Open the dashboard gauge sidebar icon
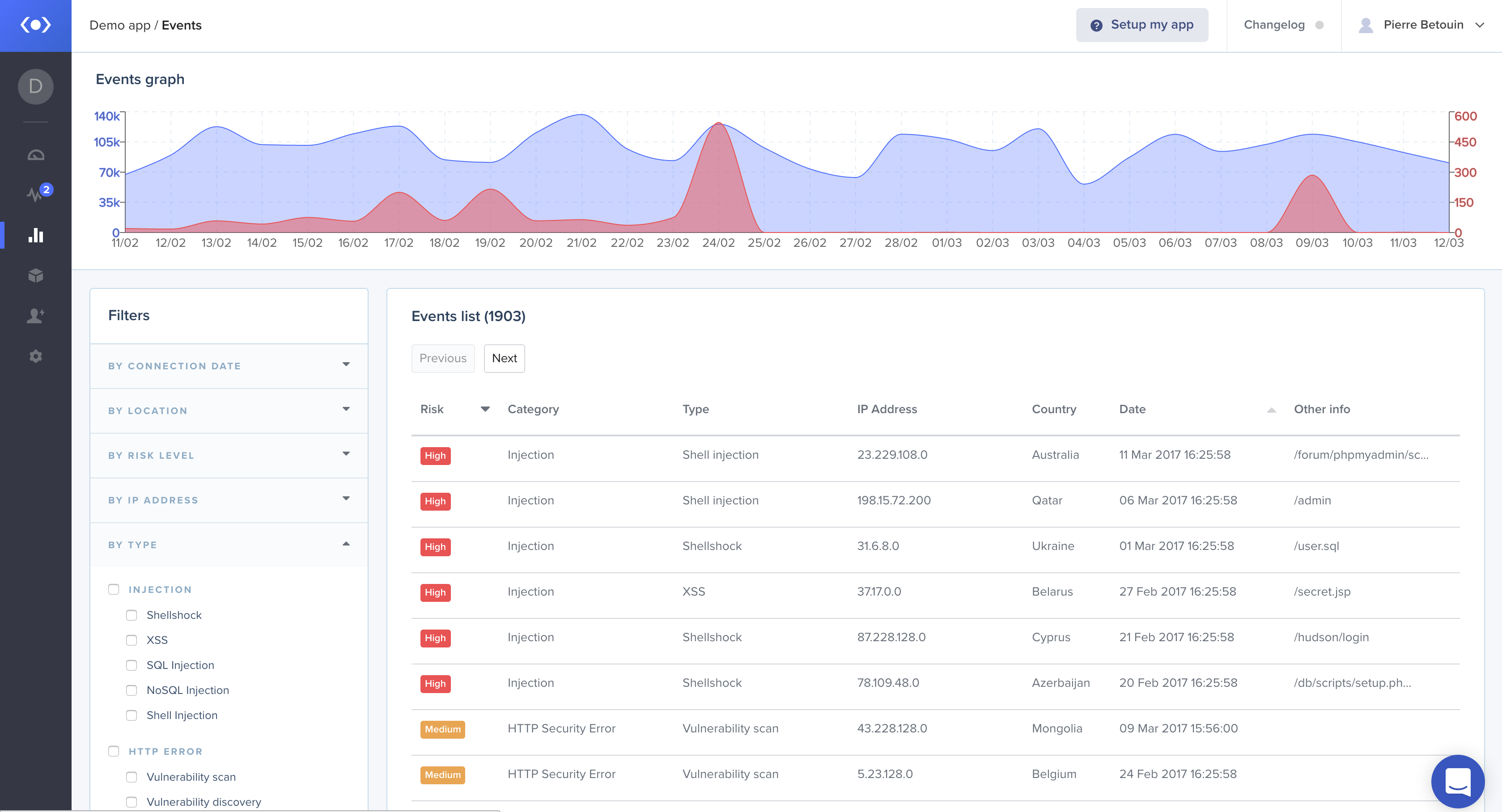The width and height of the screenshot is (1502, 812). point(36,155)
